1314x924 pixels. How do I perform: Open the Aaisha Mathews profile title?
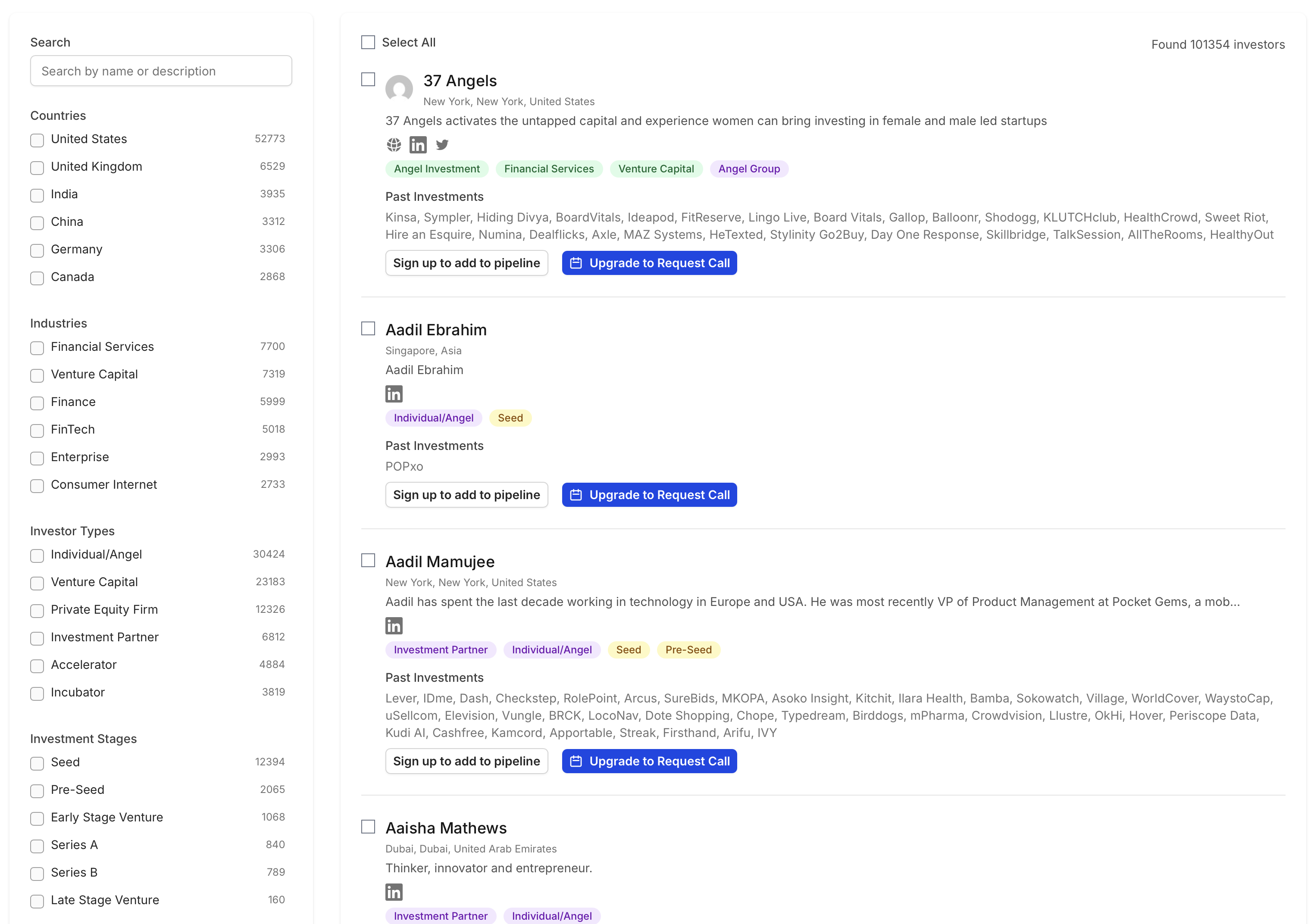click(x=446, y=828)
